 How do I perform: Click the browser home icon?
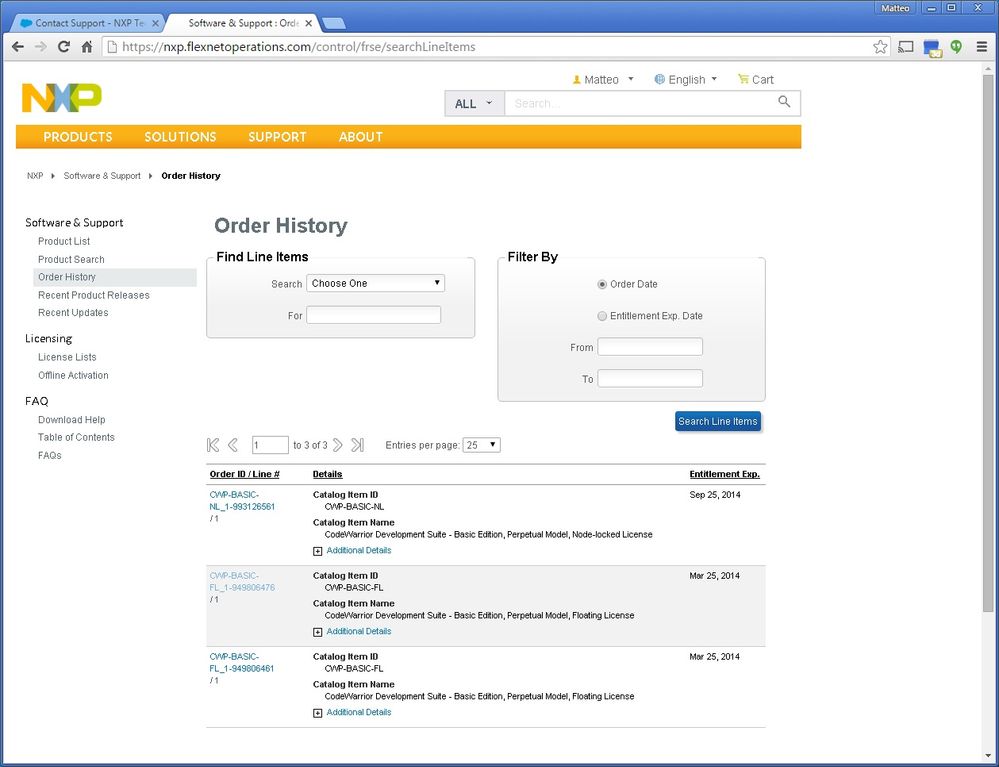pos(87,47)
